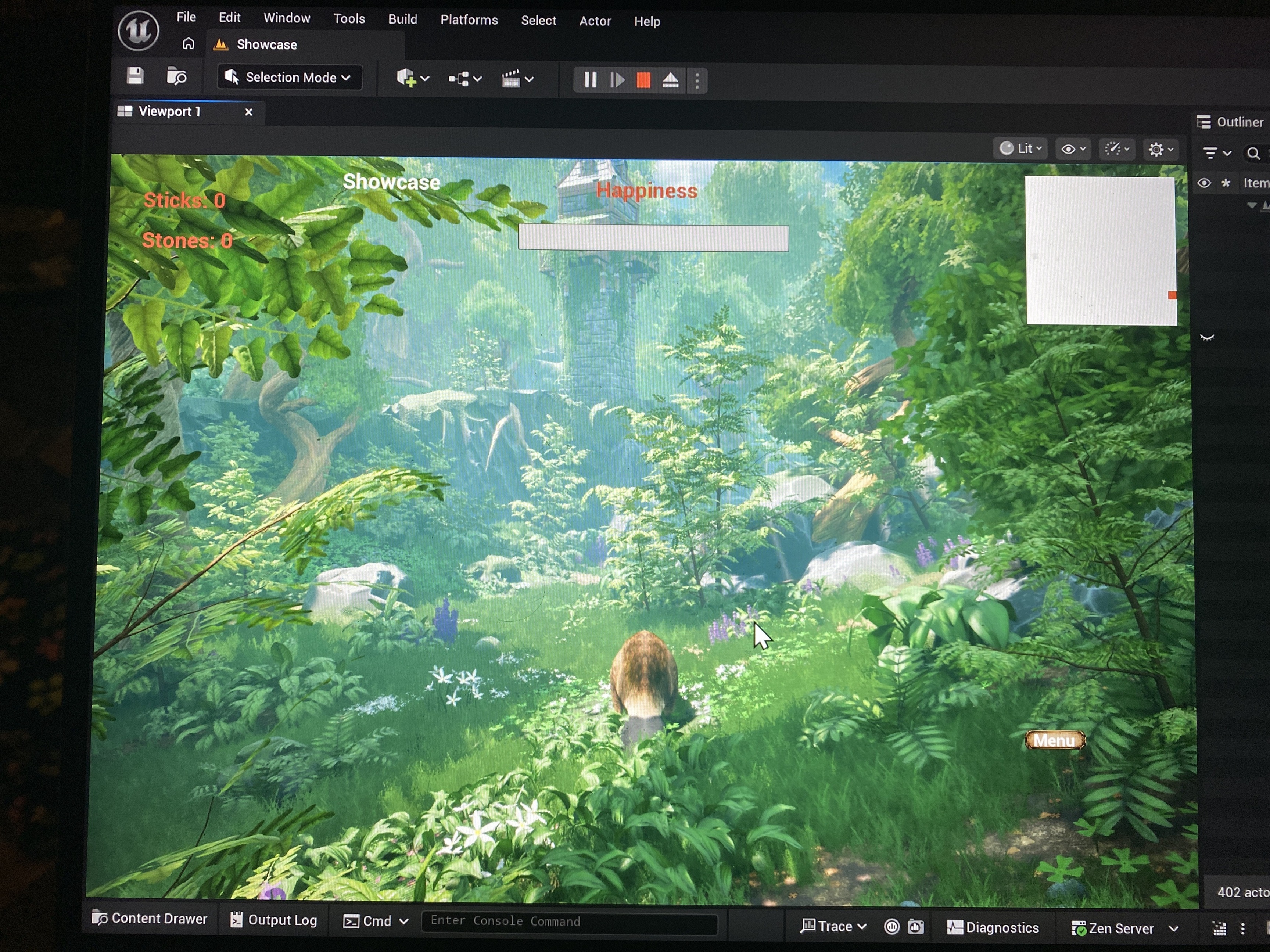This screenshot has width=1270, height=952.
Task: Open the Build menu
Action: tap(402, 19)
